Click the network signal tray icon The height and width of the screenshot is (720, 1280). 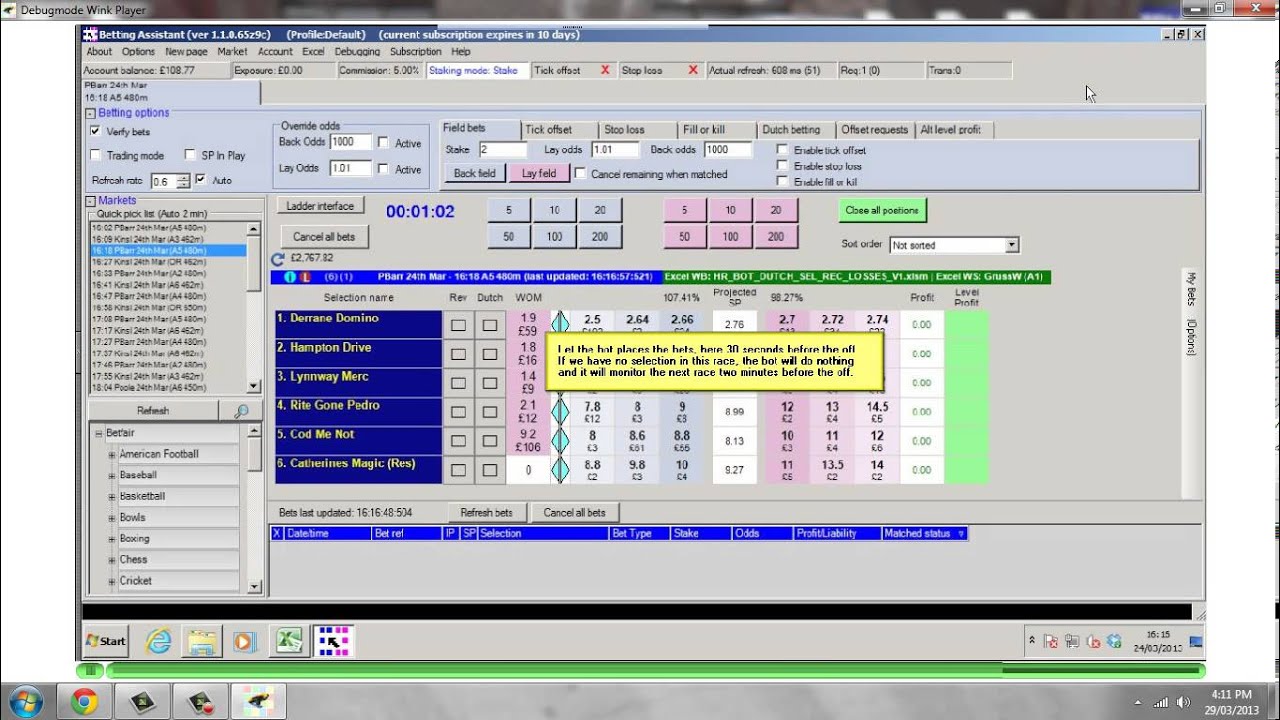(x=1161, y=702)
